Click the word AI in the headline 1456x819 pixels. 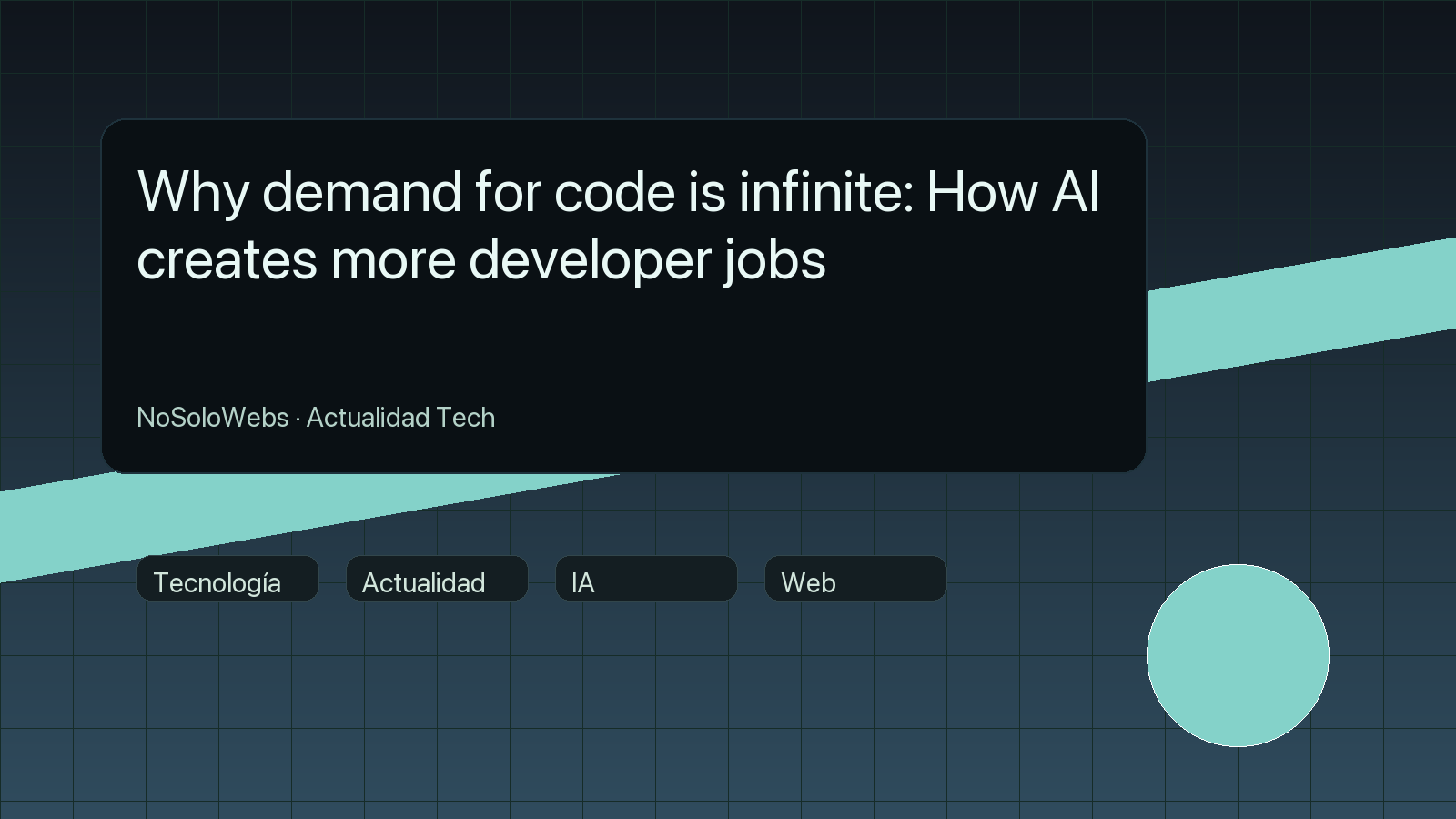coord(1074,193)
